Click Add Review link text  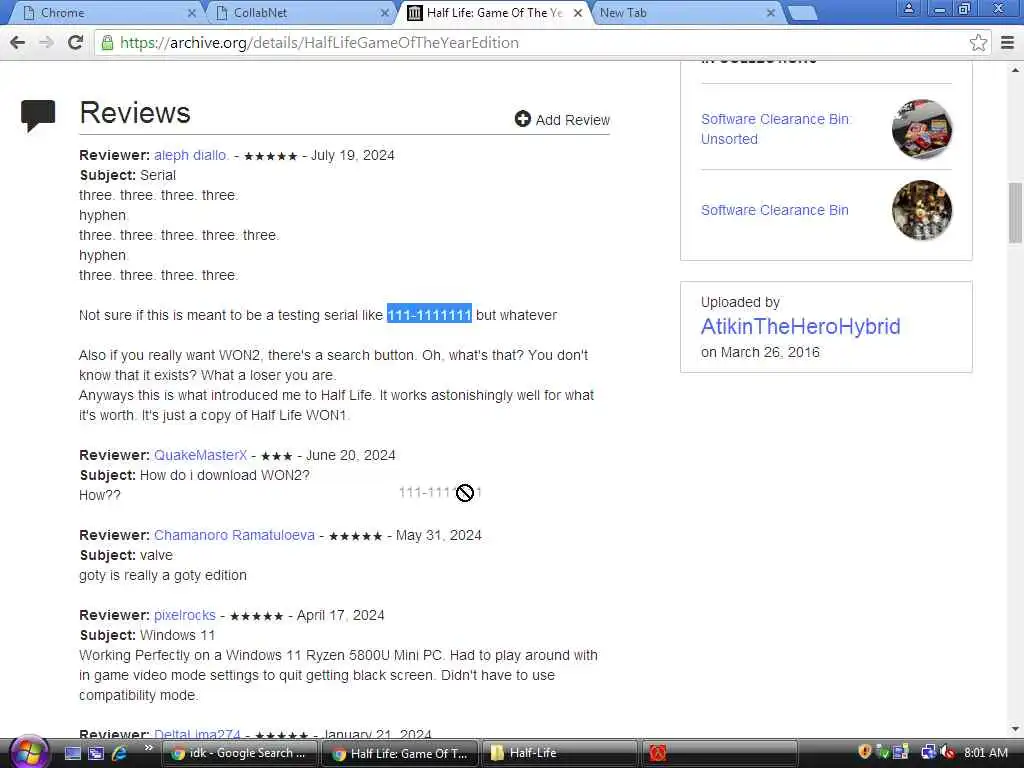click(x=573, y=120)
